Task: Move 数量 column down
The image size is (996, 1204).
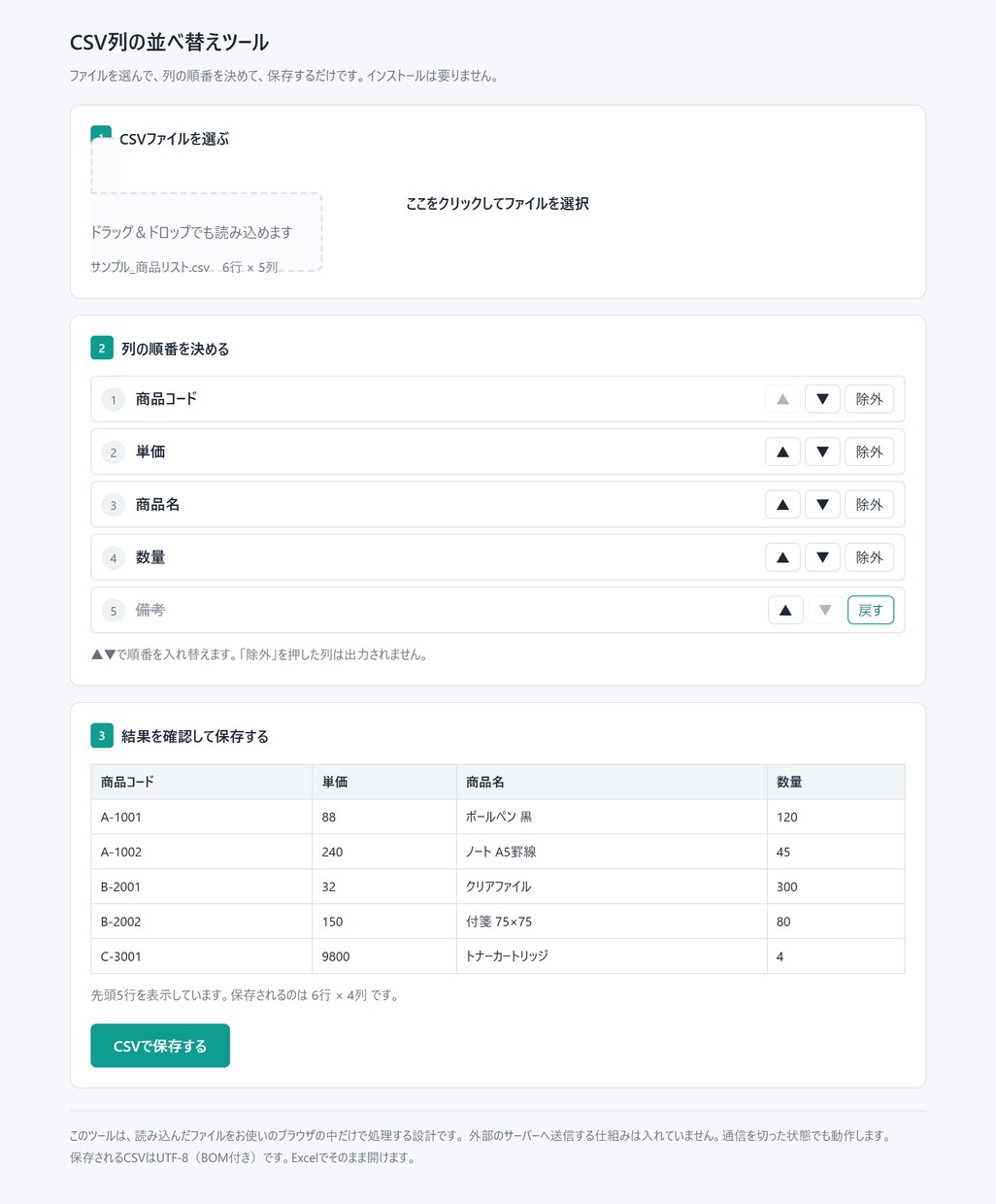Action: click(822, 557)
